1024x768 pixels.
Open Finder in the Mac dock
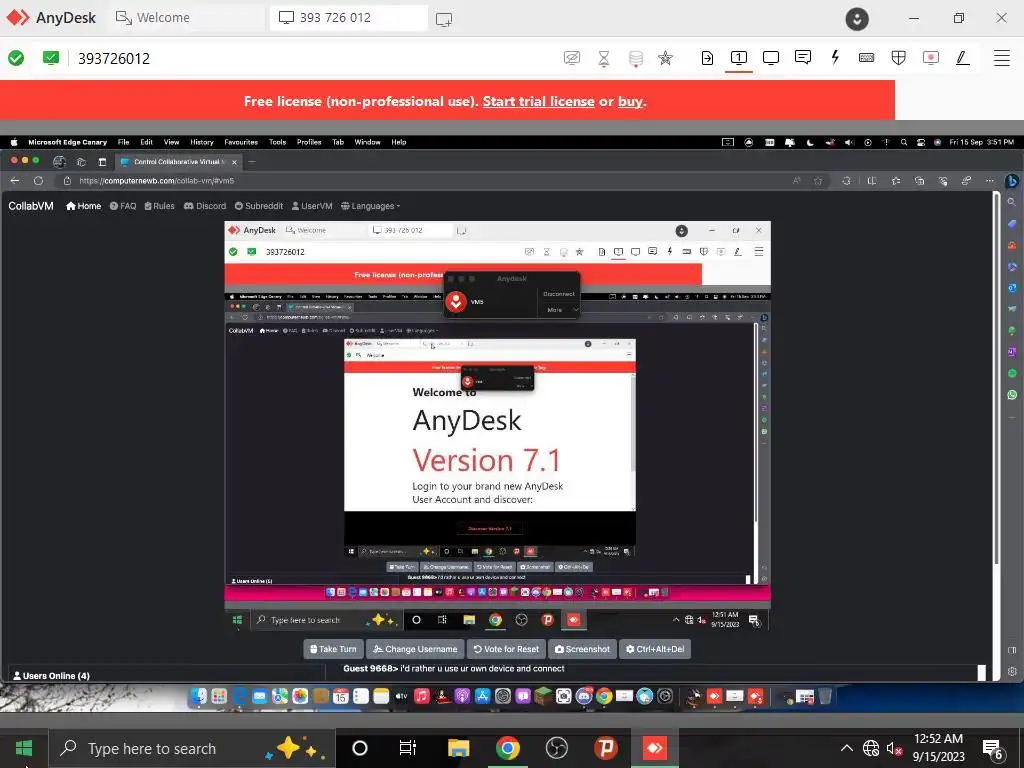[x=199, y=697]
